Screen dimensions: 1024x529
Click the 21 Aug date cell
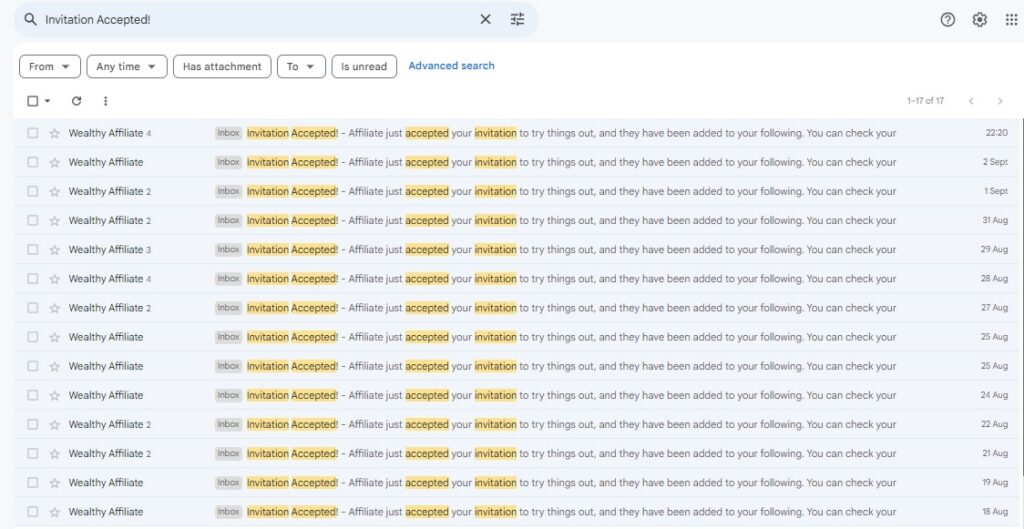point(995,453)
